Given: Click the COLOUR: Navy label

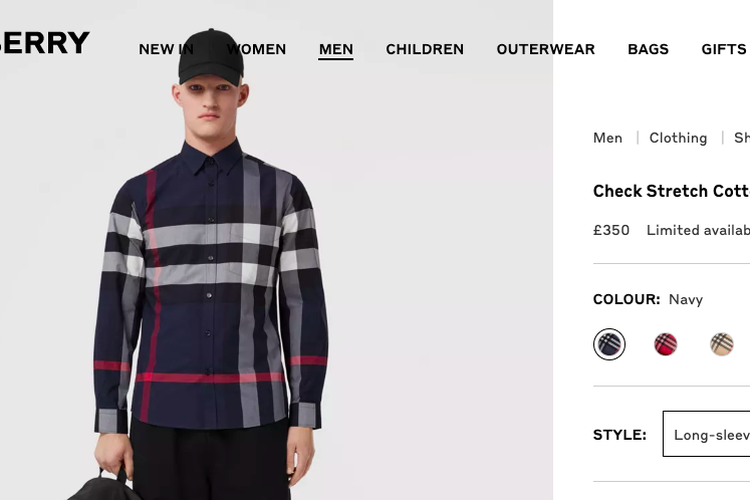Looking at the screenshot, I should click(648, 300).
